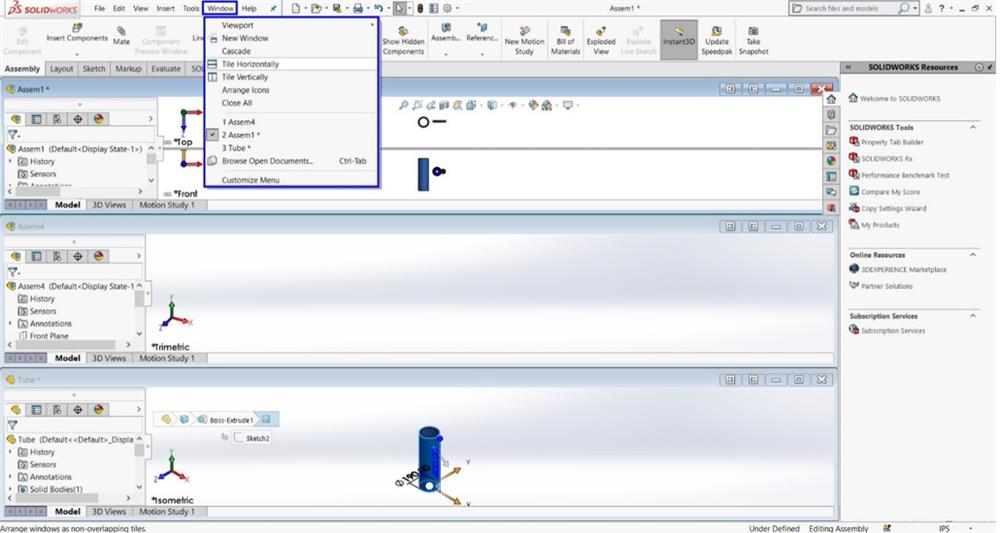Expand Annotations node in Tube tree

coord(10,476)
